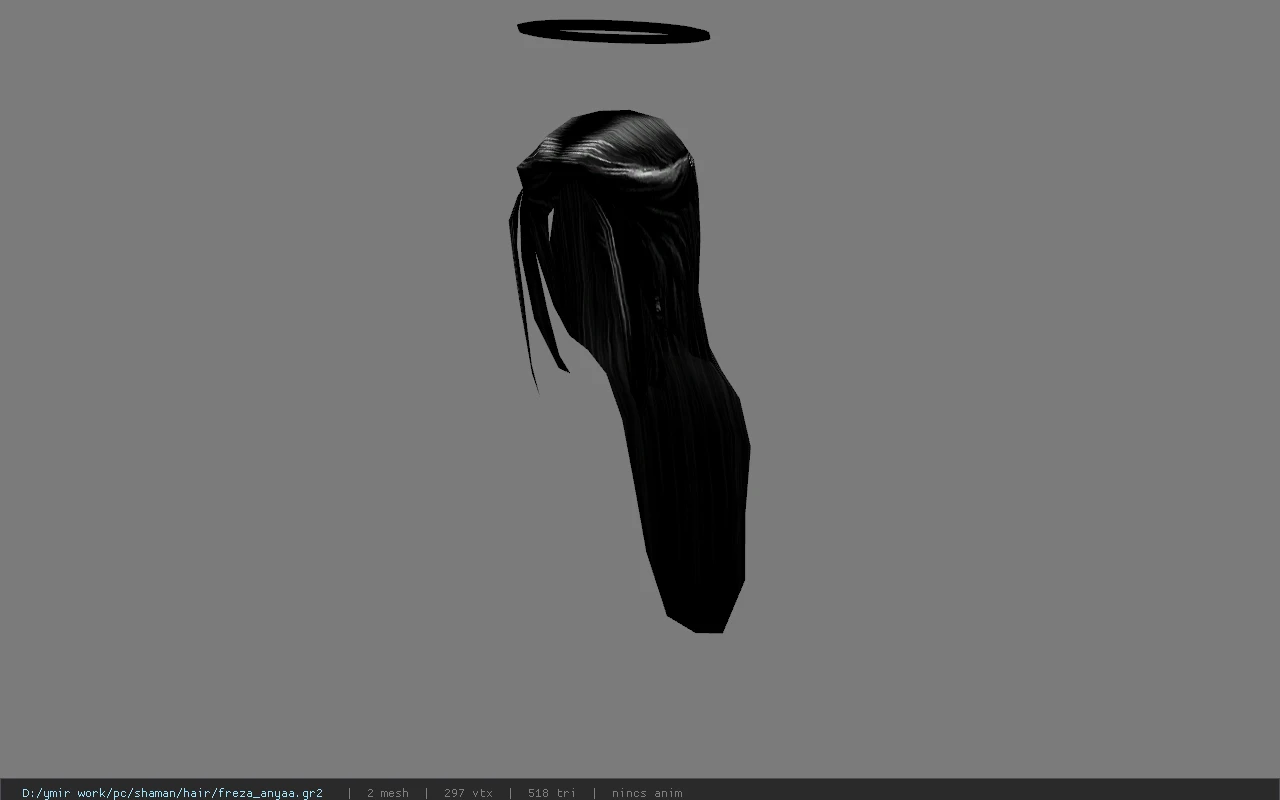Screen dimensions: 1280x800
Task: Click the '518 tri' triangle count
Action: coord(552,793)
